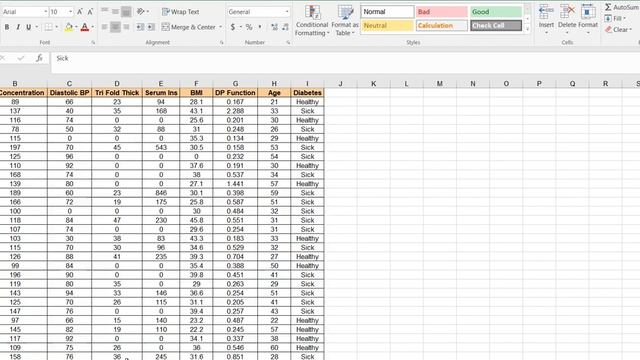The width and height of the screenshot is (640, 360).
Task: Apply the Normal cell style
Action: click(x=387, y=12)
